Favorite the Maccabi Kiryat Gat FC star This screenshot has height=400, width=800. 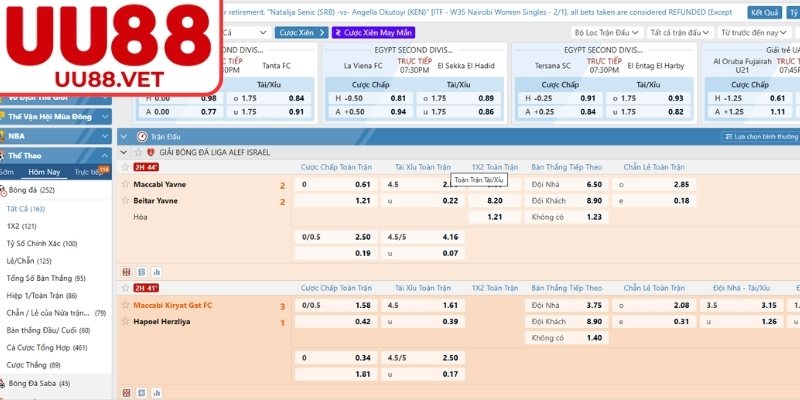125,305
